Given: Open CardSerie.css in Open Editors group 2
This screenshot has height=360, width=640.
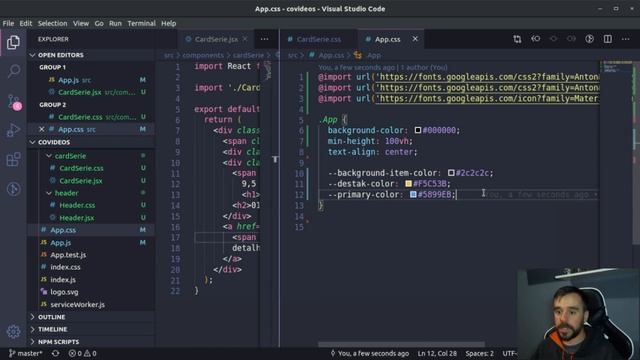Looking at the screenshot, I should click(91, 117).
